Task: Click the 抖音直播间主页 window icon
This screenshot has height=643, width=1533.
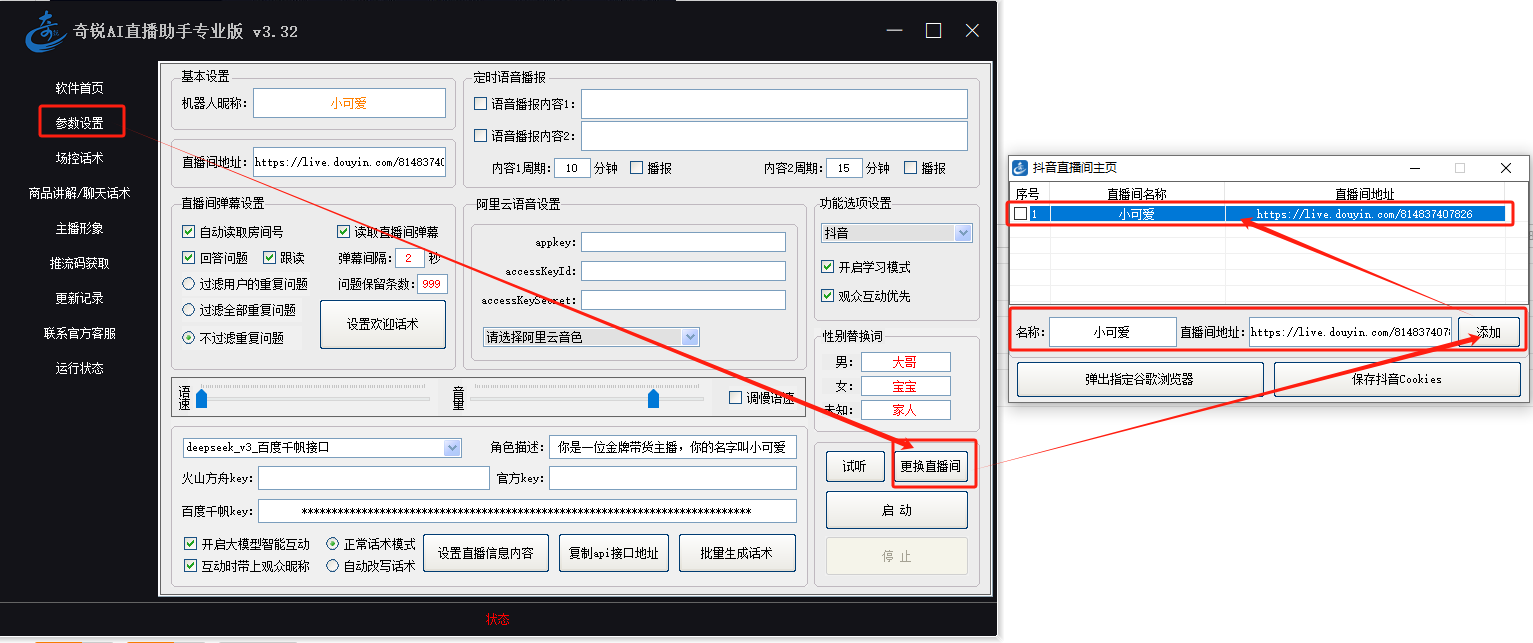Action: [1021, 168]
